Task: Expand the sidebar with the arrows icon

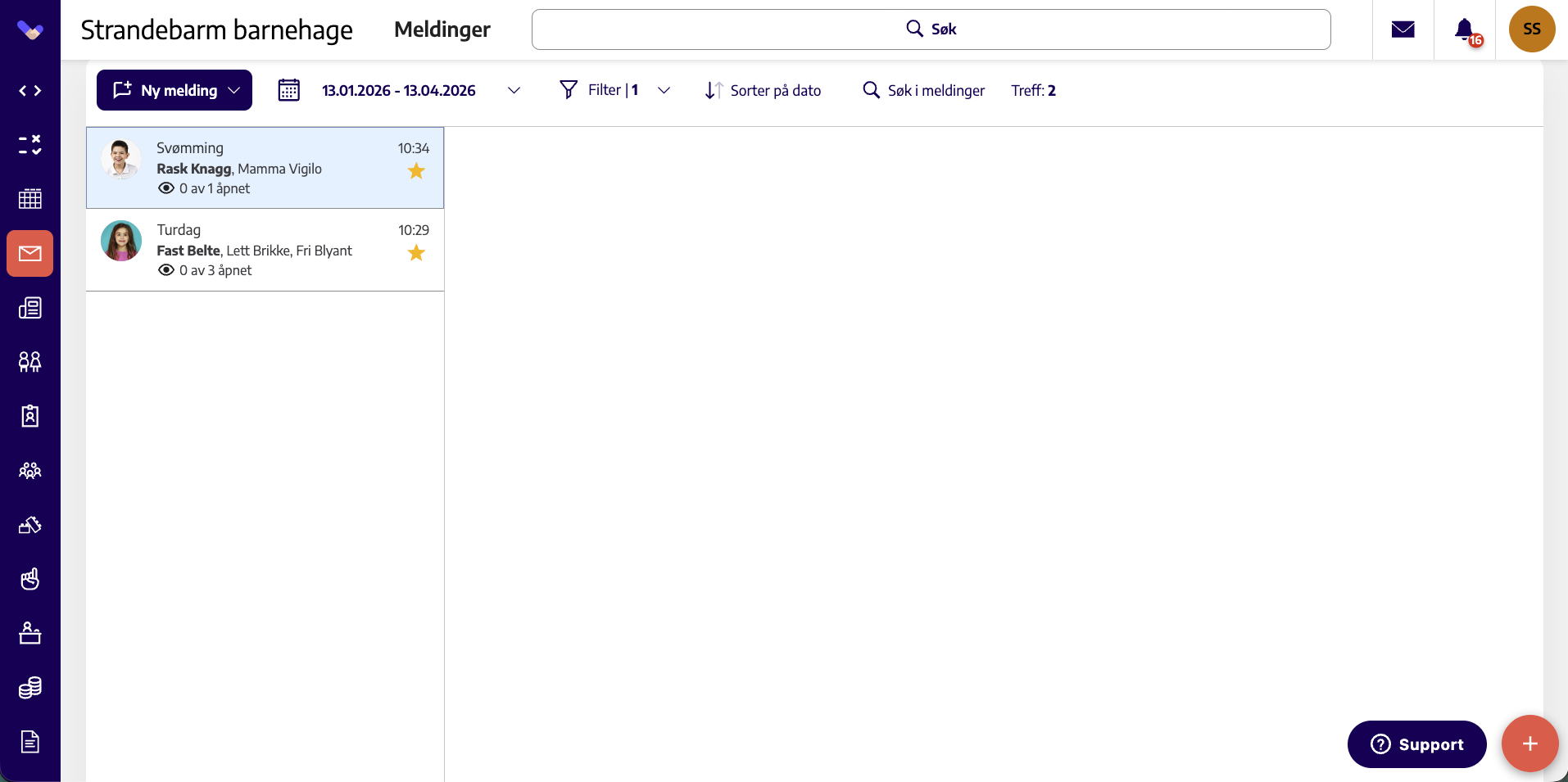Action: (x=30, y=91)
